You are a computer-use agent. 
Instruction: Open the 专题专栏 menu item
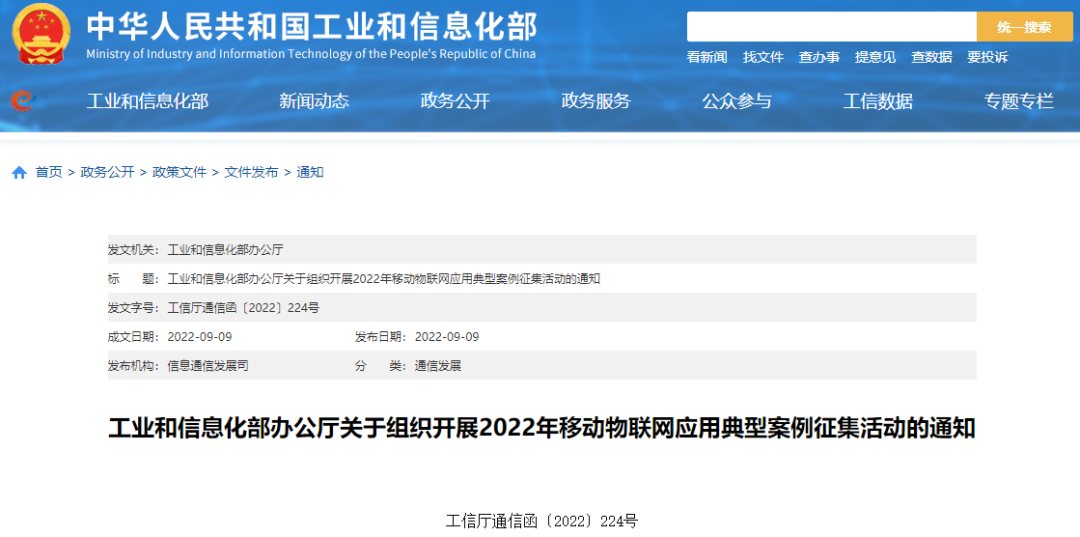tap(1019, 101)
